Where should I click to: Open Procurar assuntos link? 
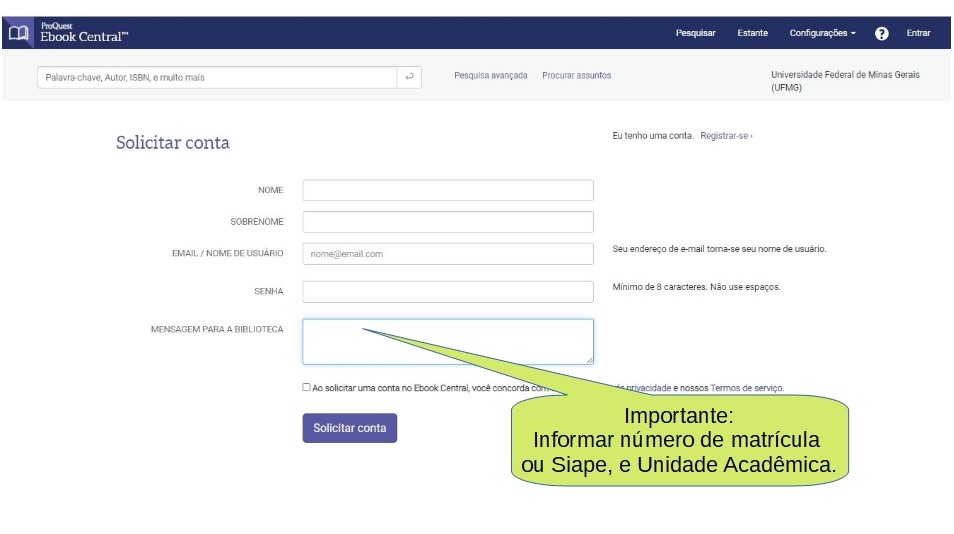tap(576, 76)
